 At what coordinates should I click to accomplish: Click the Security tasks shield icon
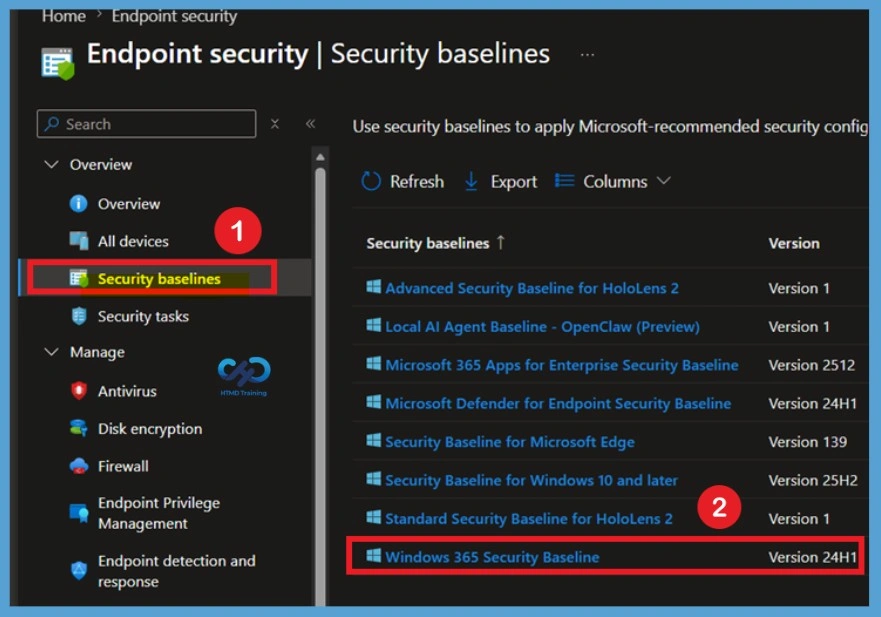click(79, 316)
